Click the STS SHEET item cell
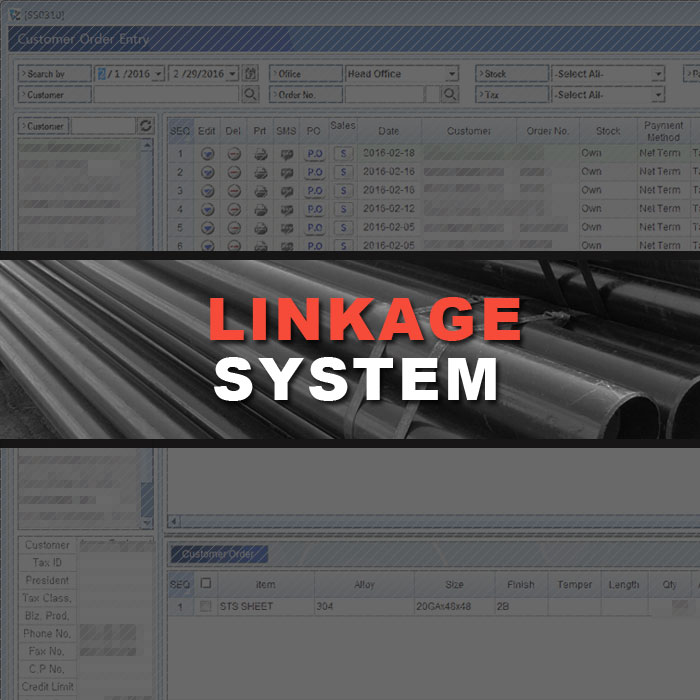The width and height of the screenshot is (700, 700). tap(266, 606)
